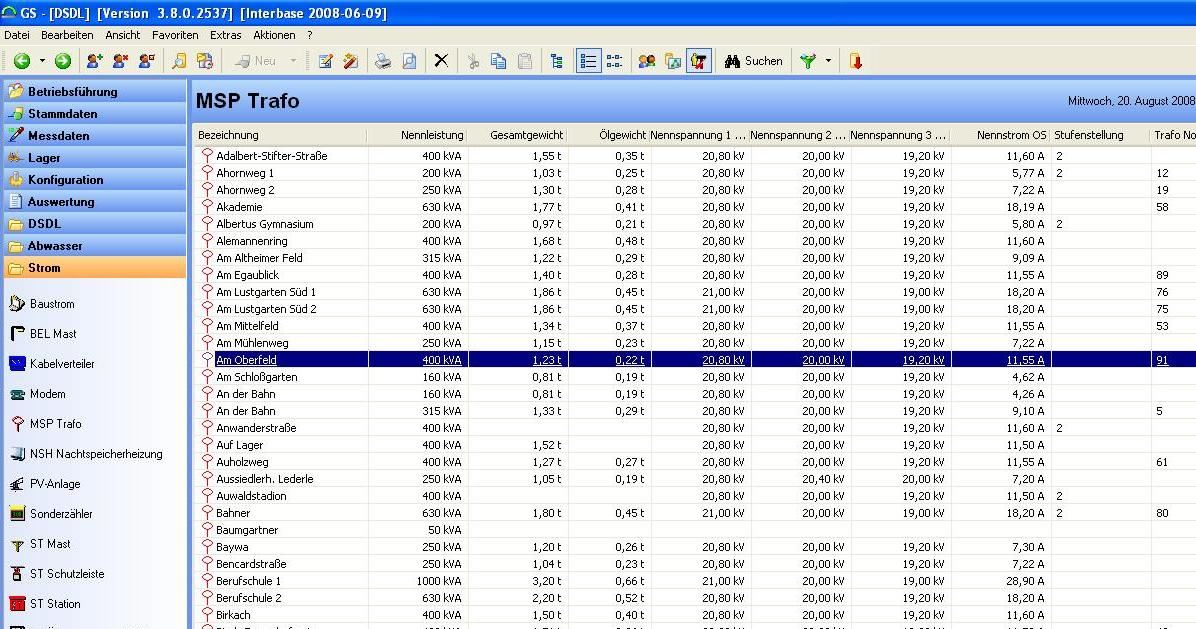Click the printer icon in toolbar

coord(382,61)
